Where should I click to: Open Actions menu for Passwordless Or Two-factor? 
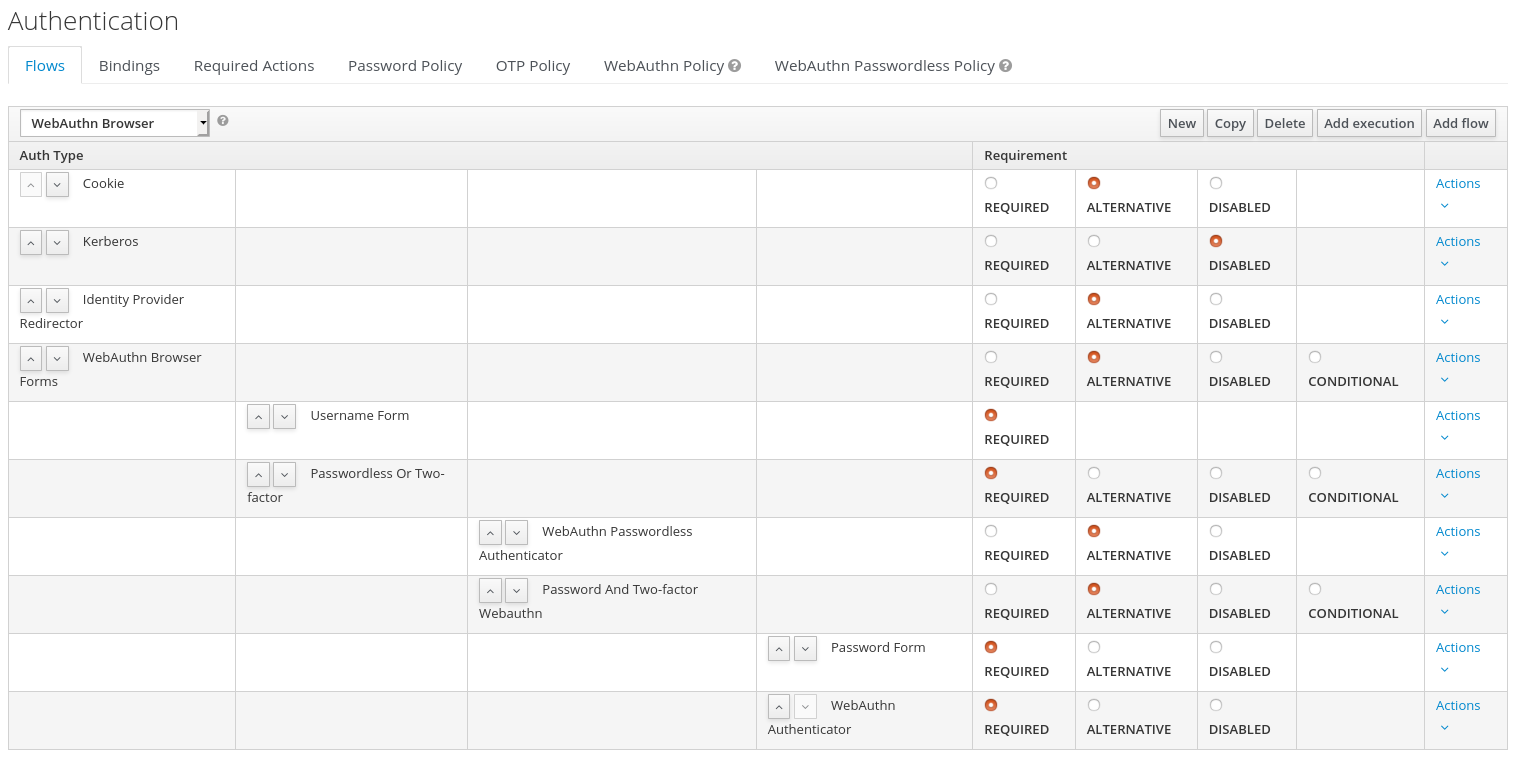pyautogui.click(x=1457, y=484)
